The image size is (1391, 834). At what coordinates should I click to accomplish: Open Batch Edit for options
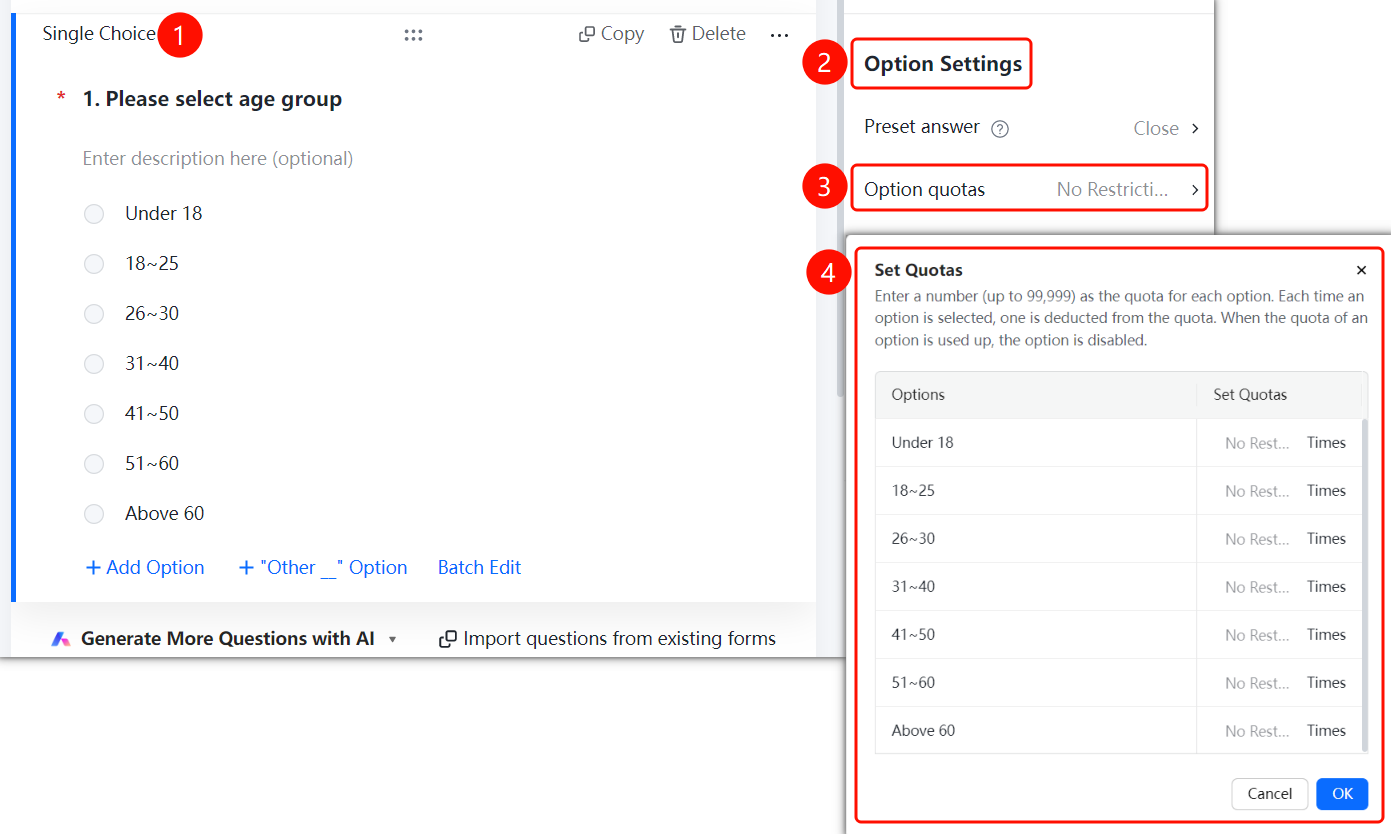[x=480, y=568]
